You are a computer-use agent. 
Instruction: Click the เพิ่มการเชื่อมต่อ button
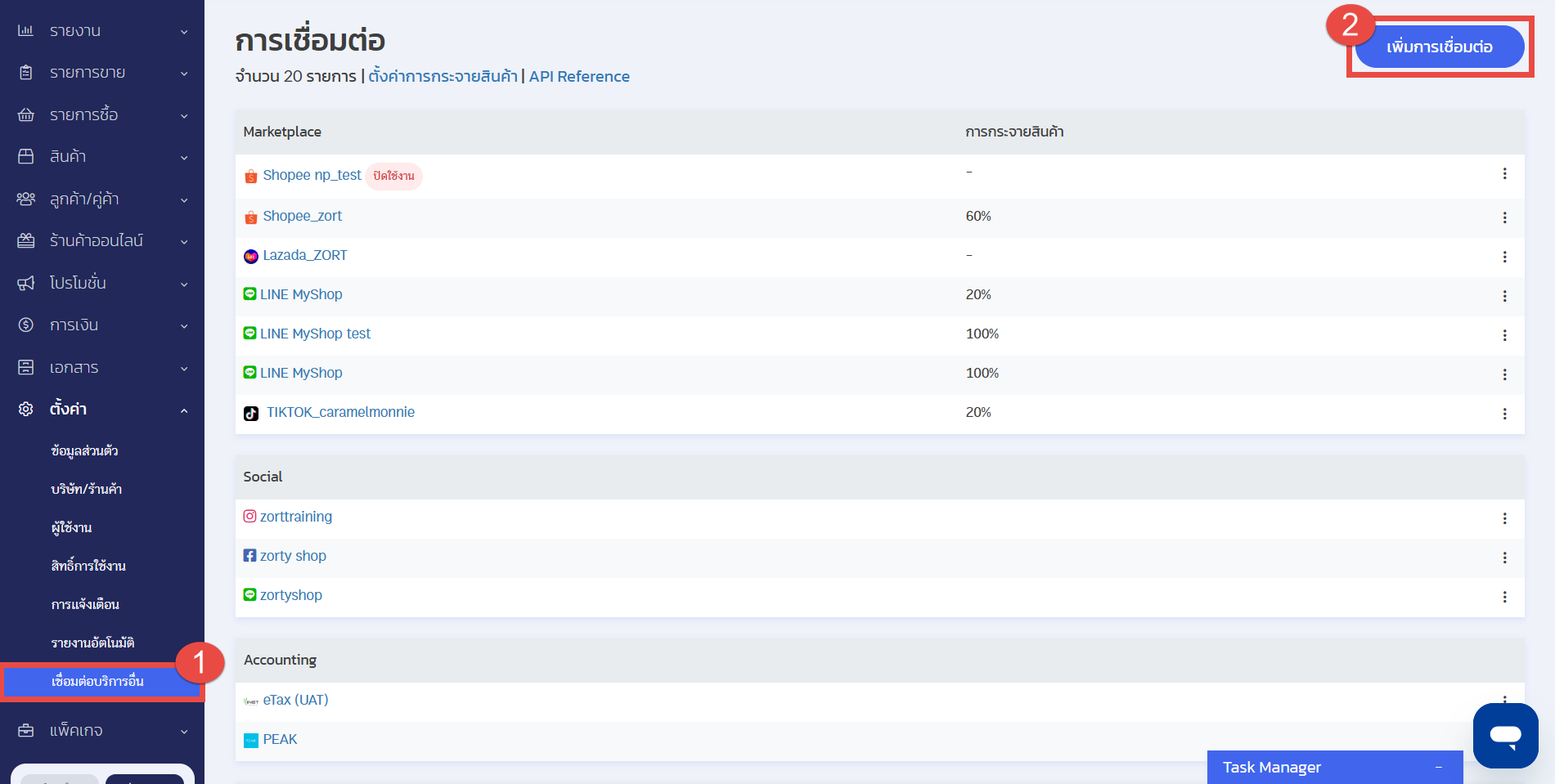(1440, 47)
